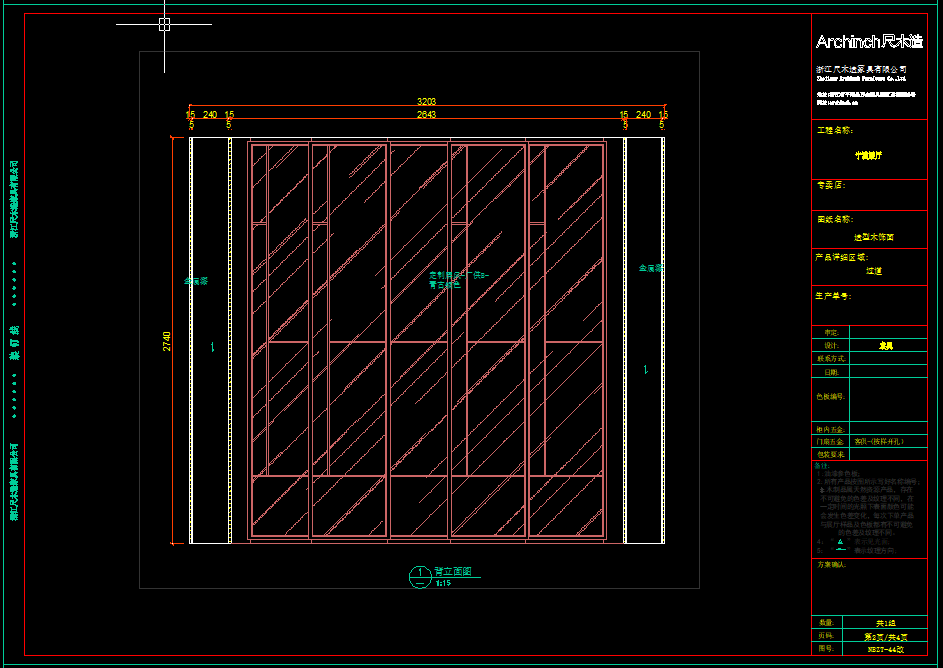Select the 3203 overall width dimension

coord(426,101)
